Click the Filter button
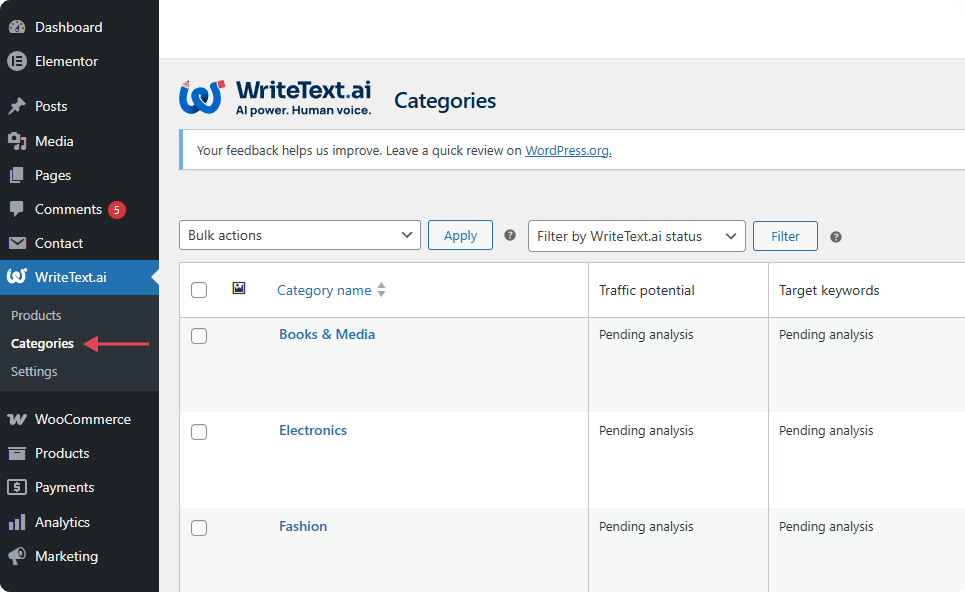The width and height of the screenshot is (965, 592). [785, 236]
